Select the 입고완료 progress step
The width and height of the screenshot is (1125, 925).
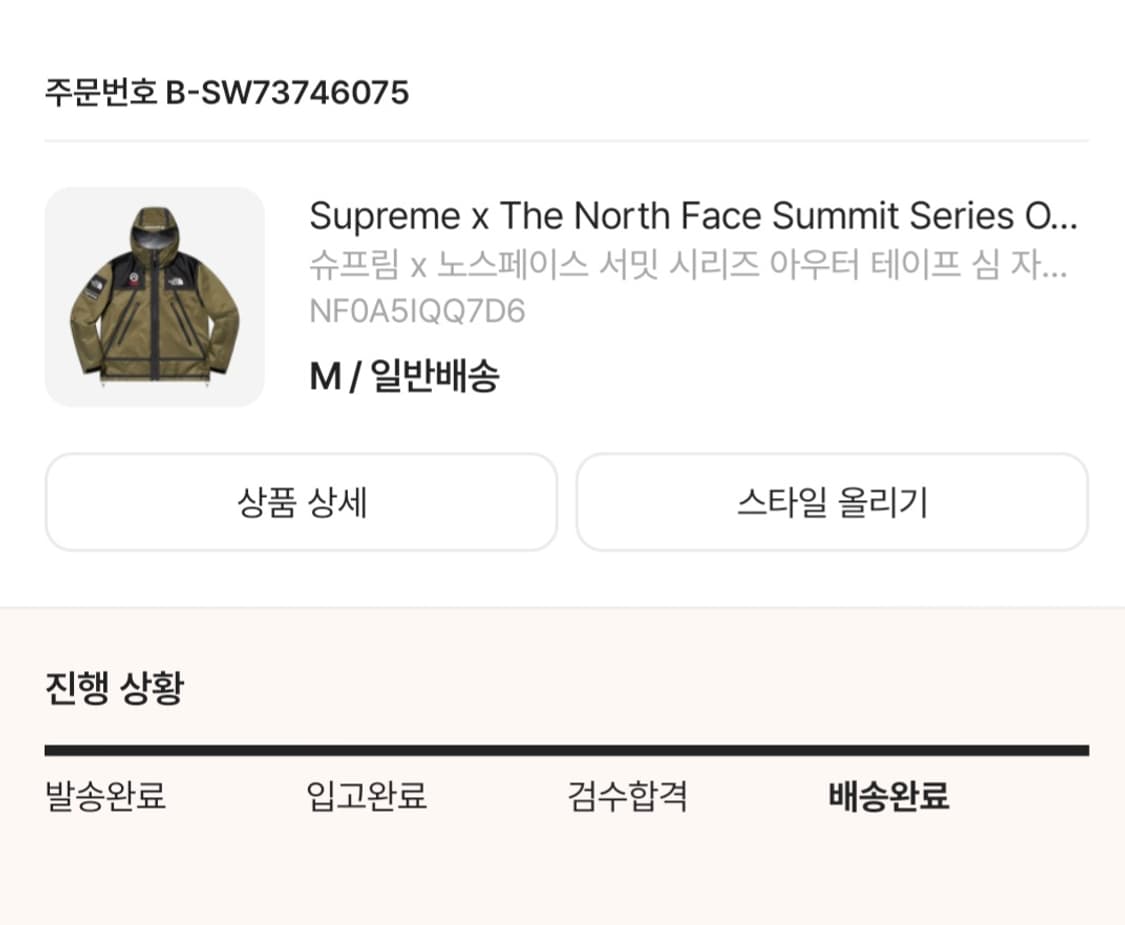[367, 797]
